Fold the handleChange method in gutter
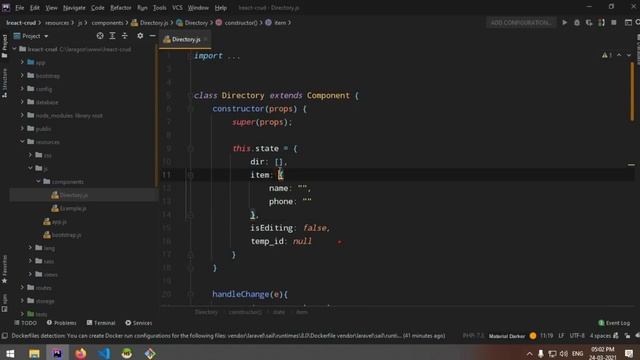This screenshot has height=360, width=640. point(190,294)
